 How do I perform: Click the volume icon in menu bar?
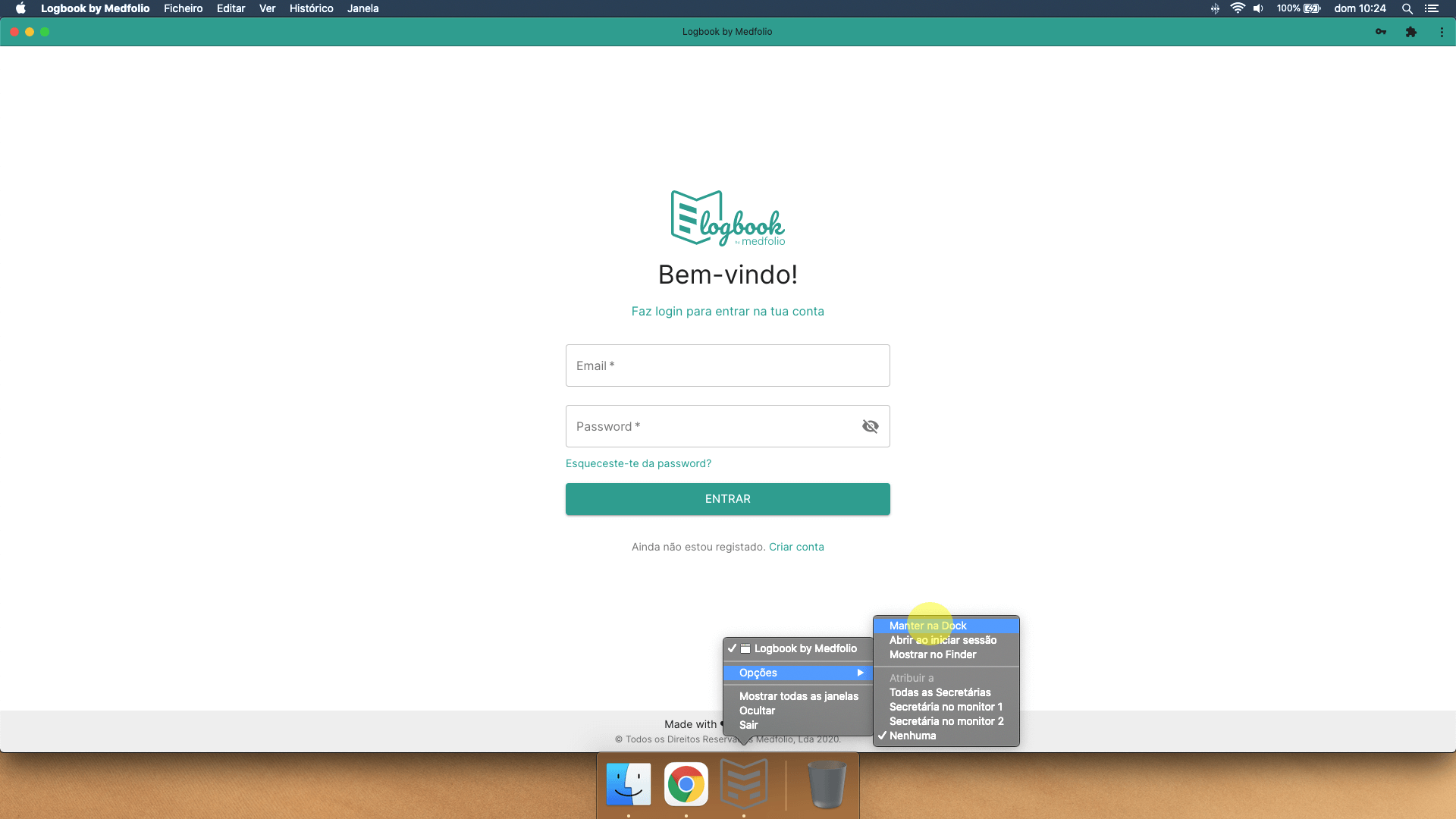tap(1259, 8)
